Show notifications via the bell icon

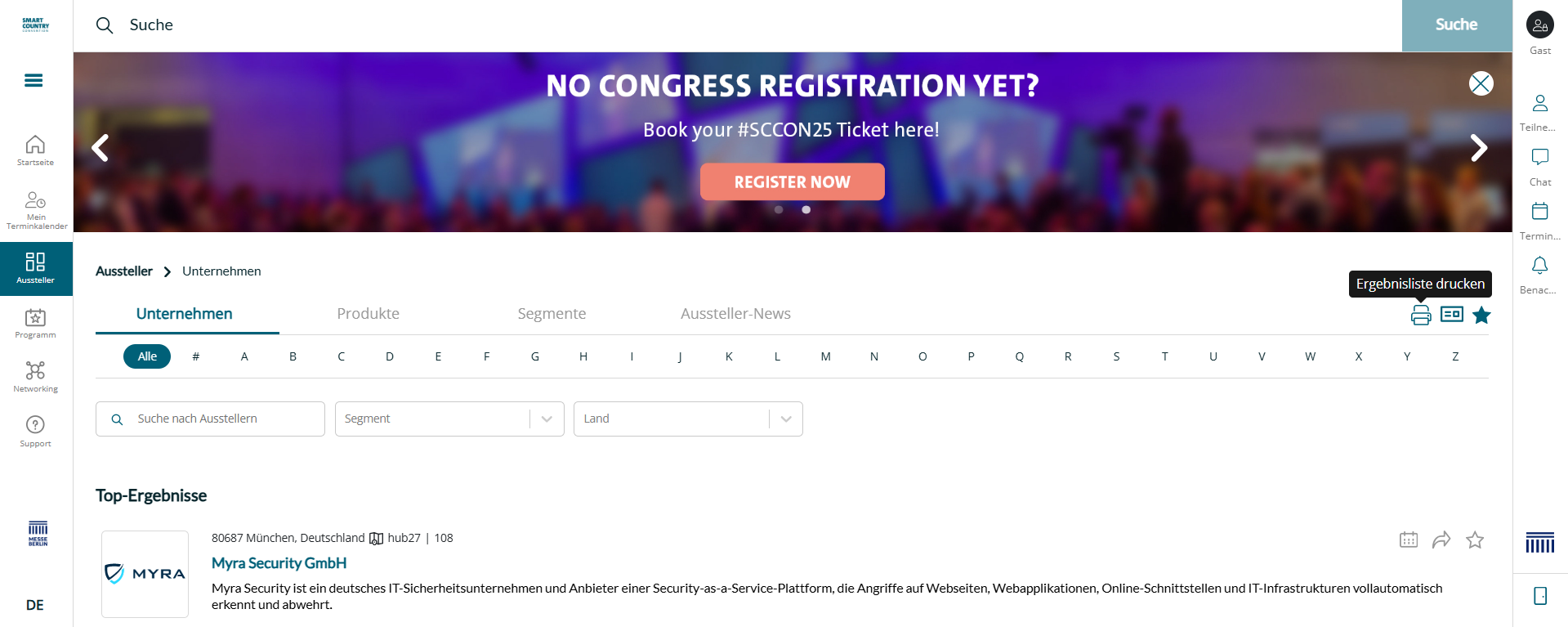1540,275
